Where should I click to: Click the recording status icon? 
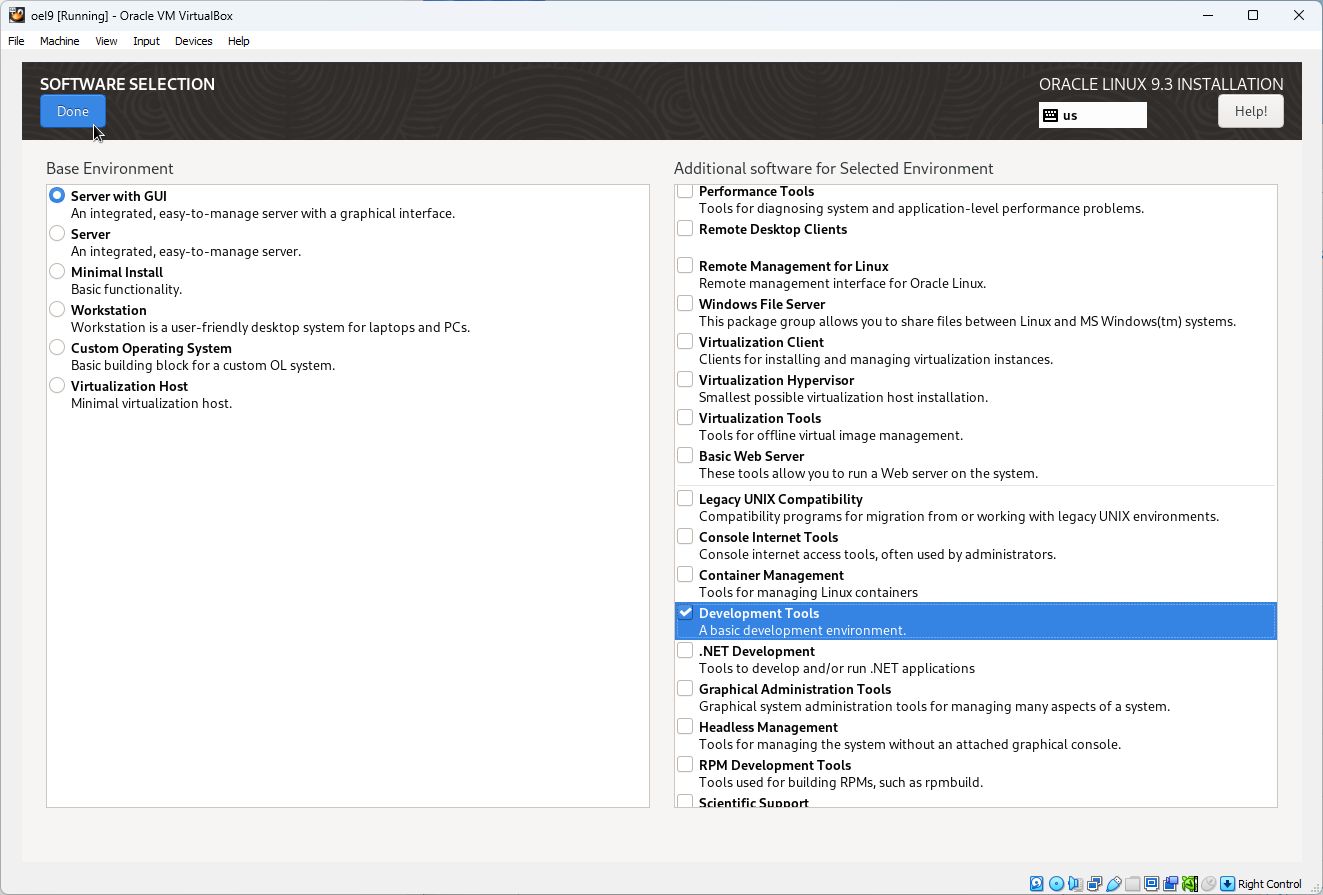[x=1170, y=884]
